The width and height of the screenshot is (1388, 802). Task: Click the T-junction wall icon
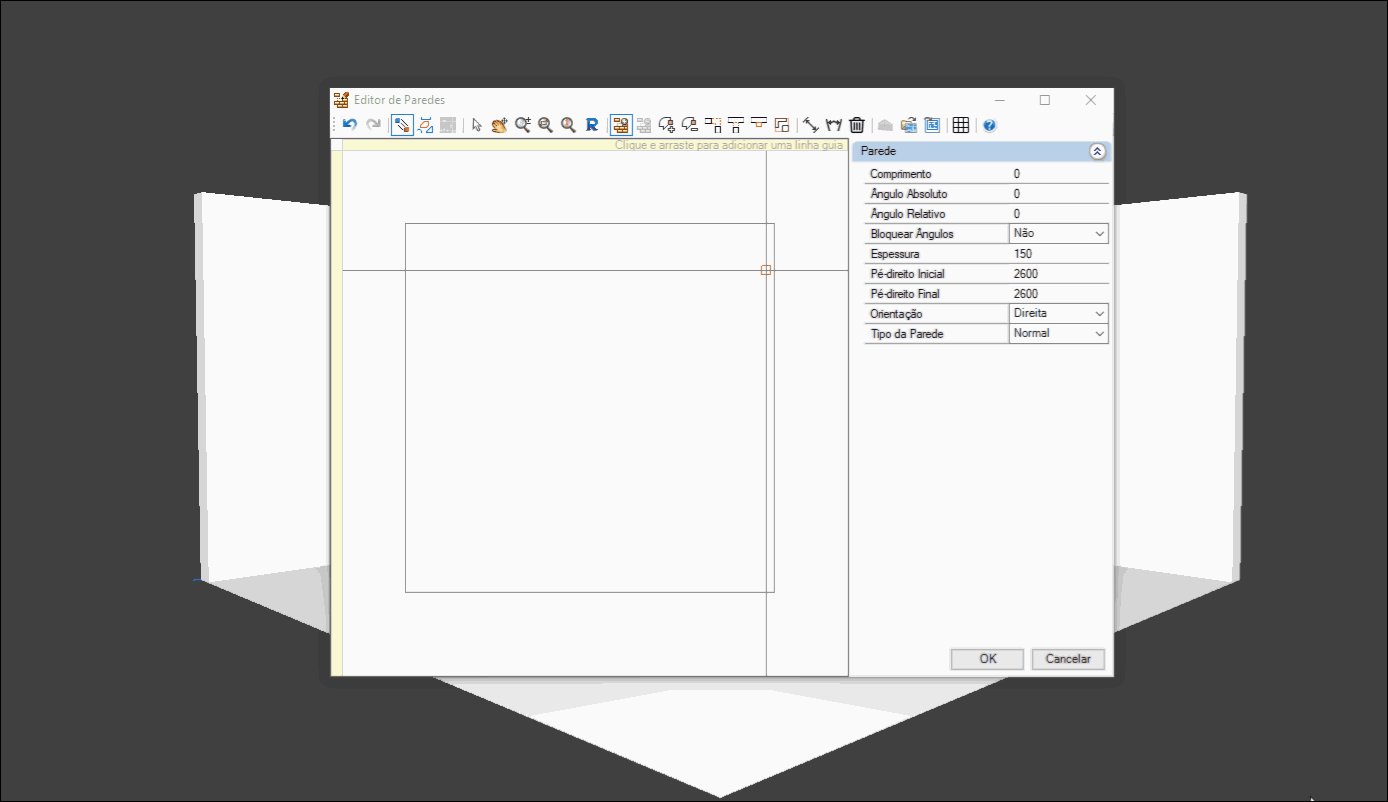736,125
